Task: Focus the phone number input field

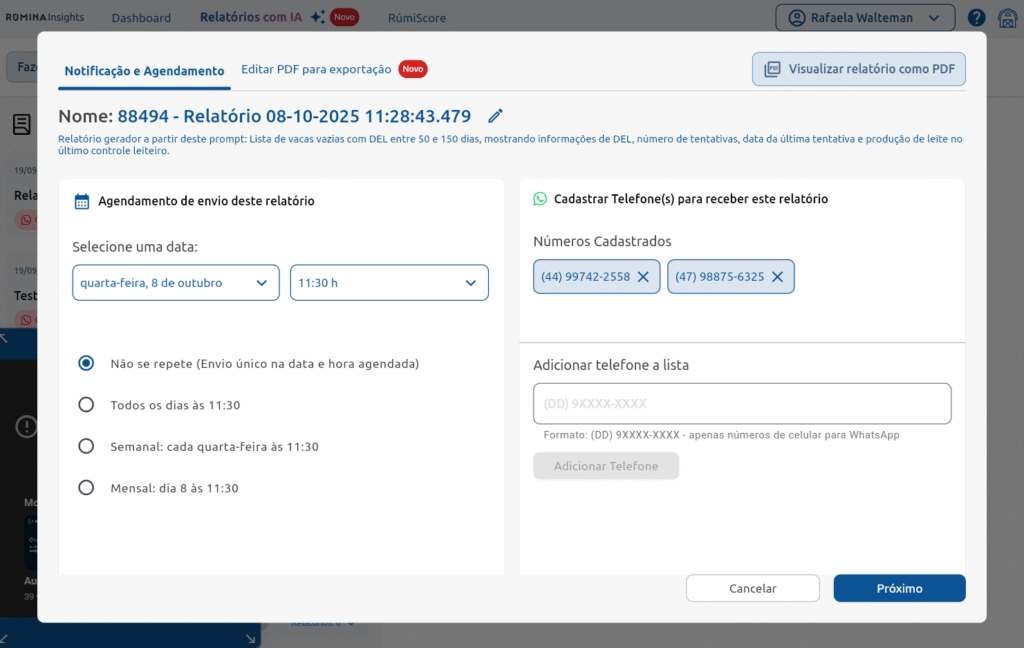Action: [742, 404]
